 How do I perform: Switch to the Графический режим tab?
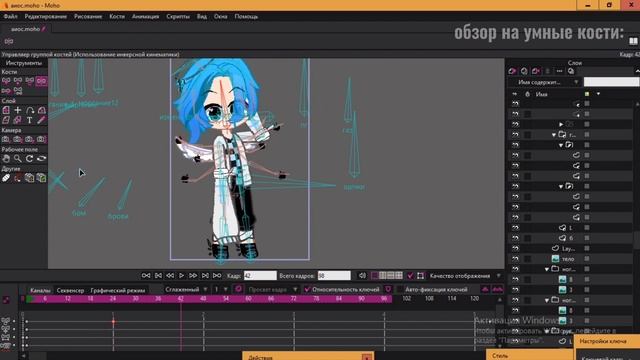118,290
